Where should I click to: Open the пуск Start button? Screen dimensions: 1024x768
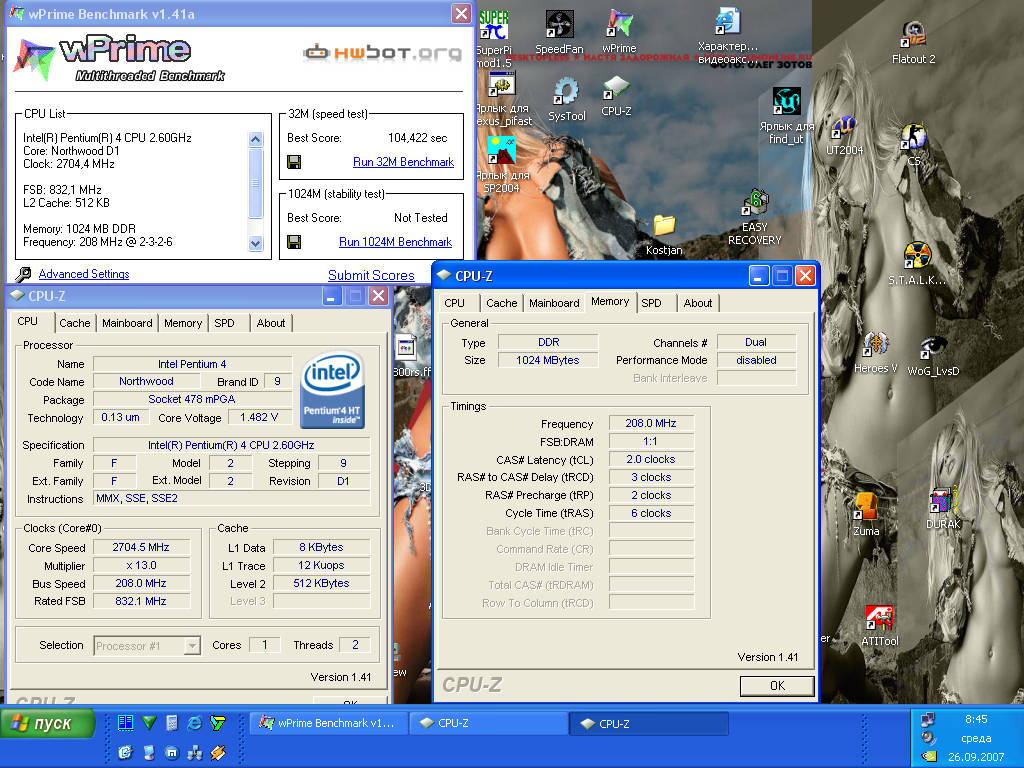pyautogui.click(x=48, y=724)
